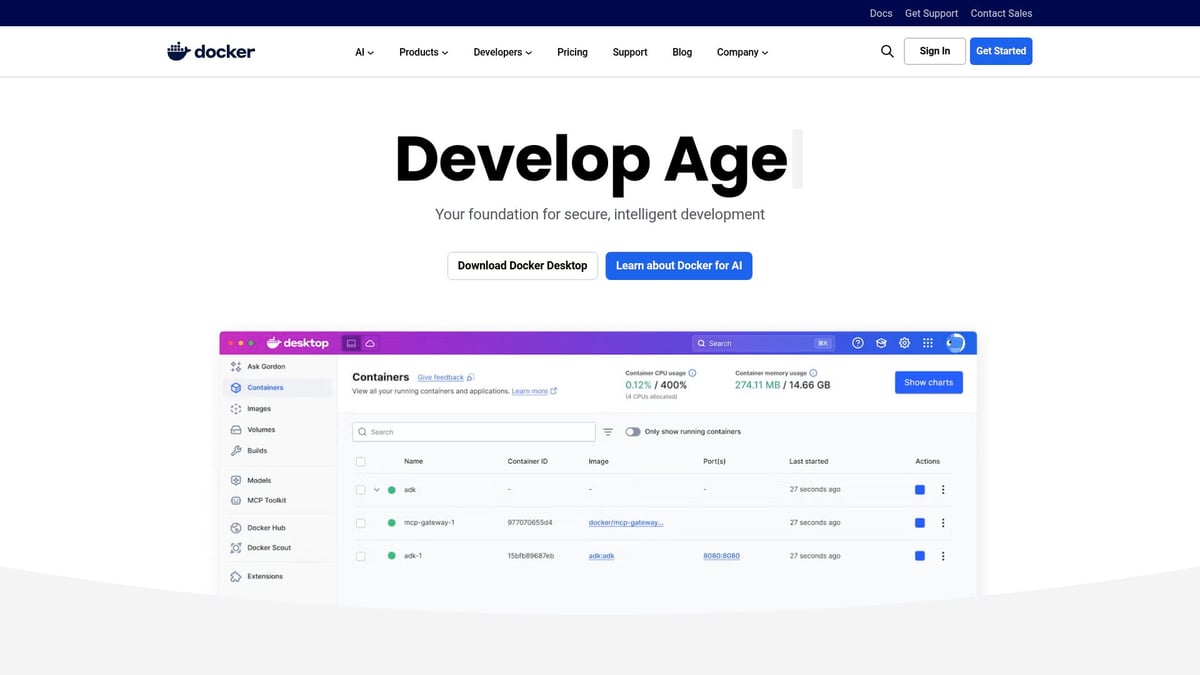
Task: Click the Get Started button
Action: tap(1001, 51)
